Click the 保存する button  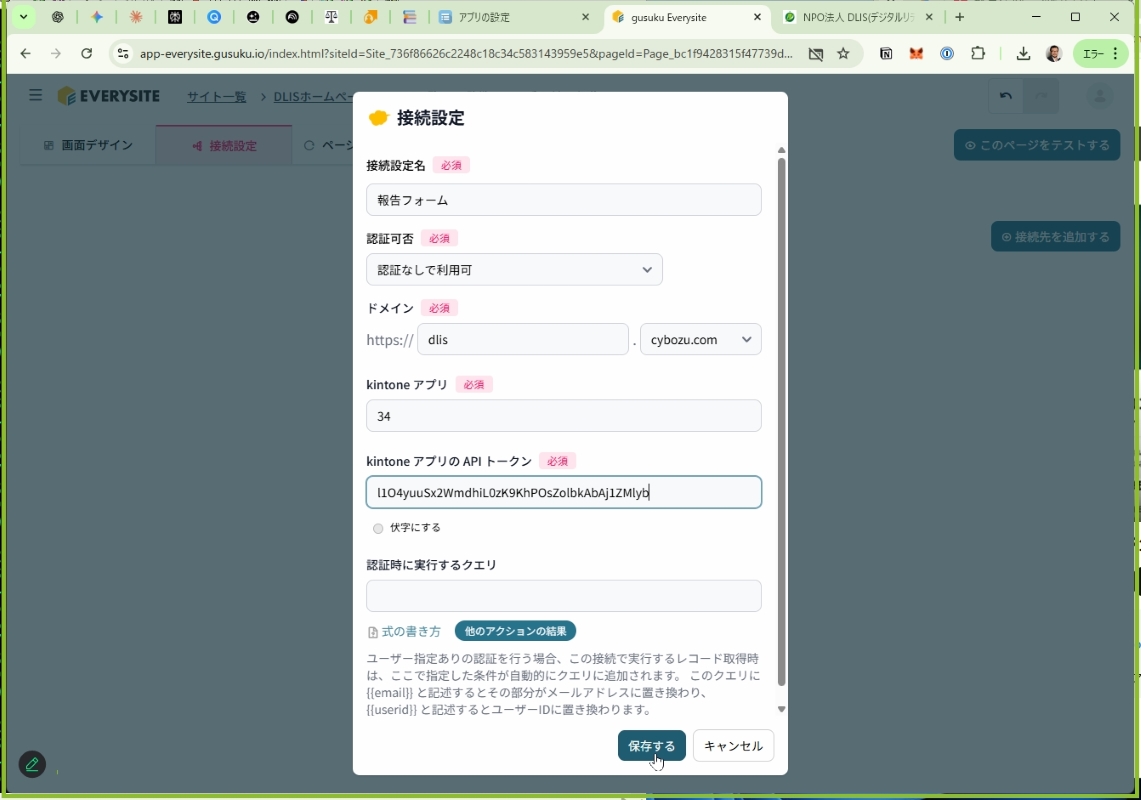click(x=651, y=745)
